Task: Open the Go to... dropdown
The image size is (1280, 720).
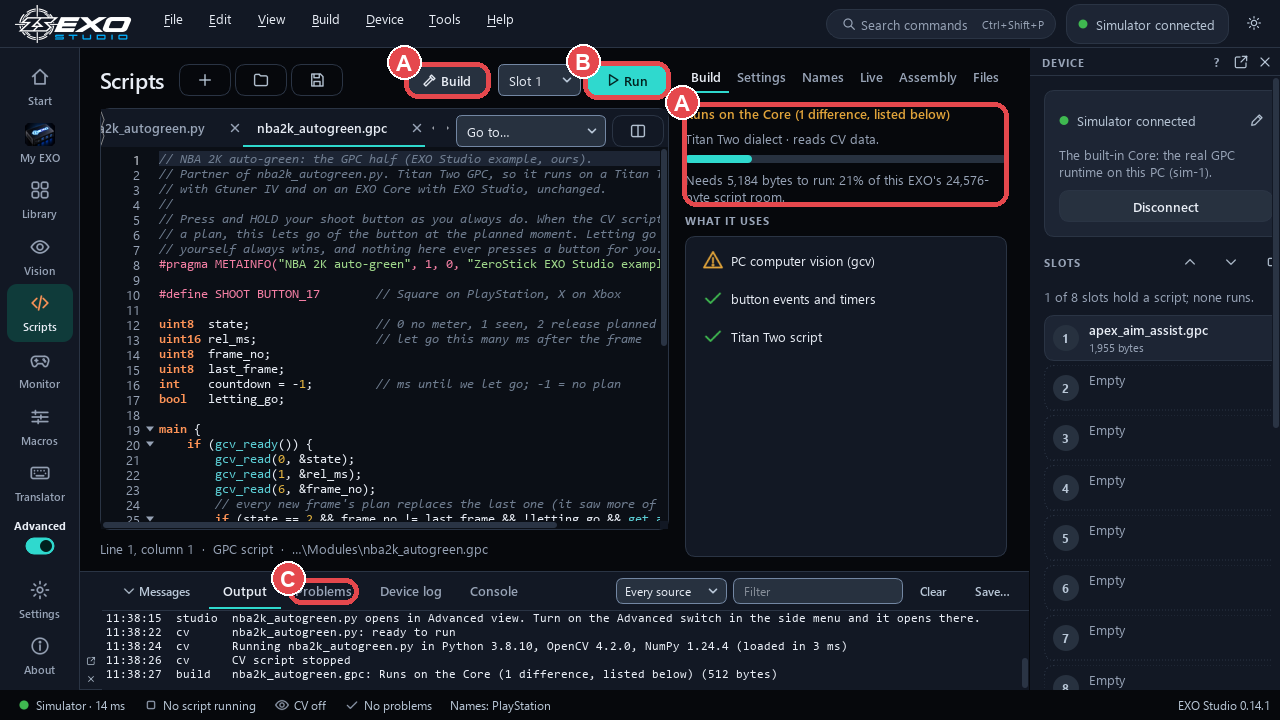Action: click(531, 131)
